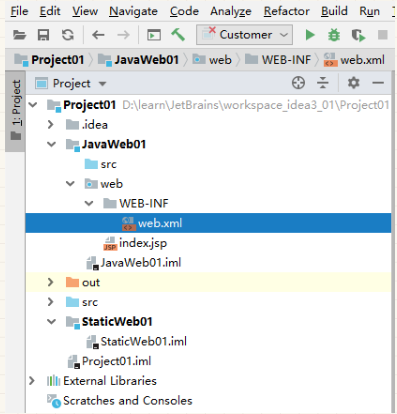Select the .idea folder row

pyautogui.click(x=208, y=125)
